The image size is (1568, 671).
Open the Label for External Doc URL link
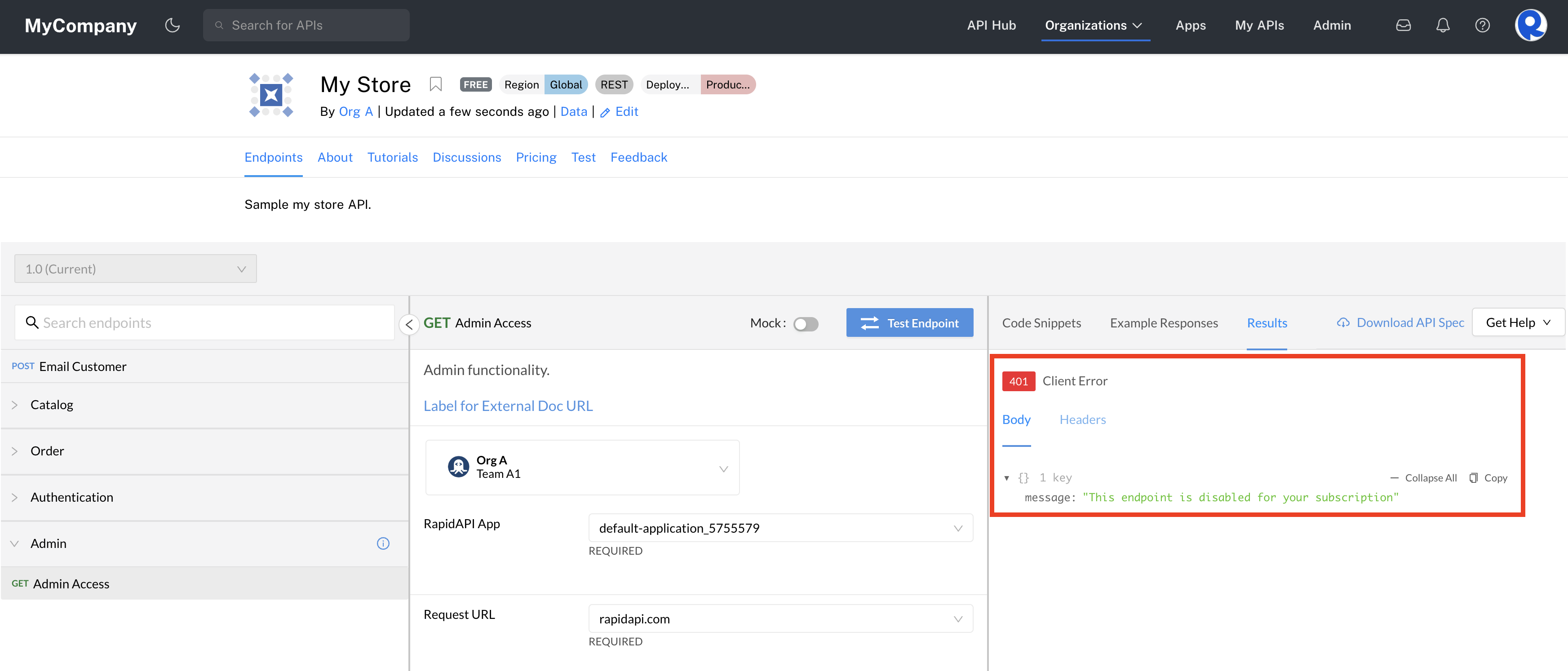click(x=508, y=406)
